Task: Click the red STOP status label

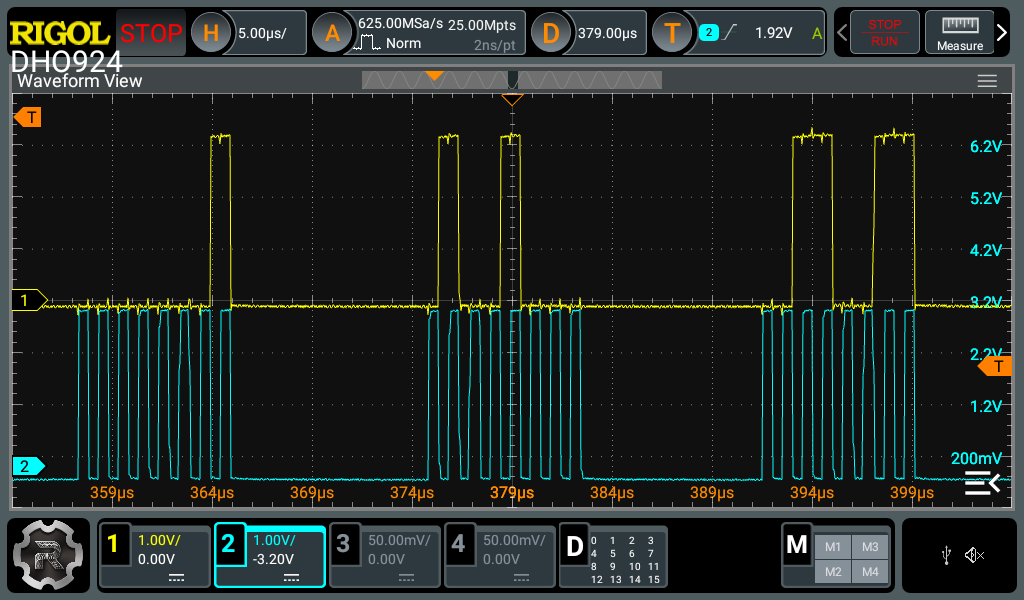Action: (151, 33)
